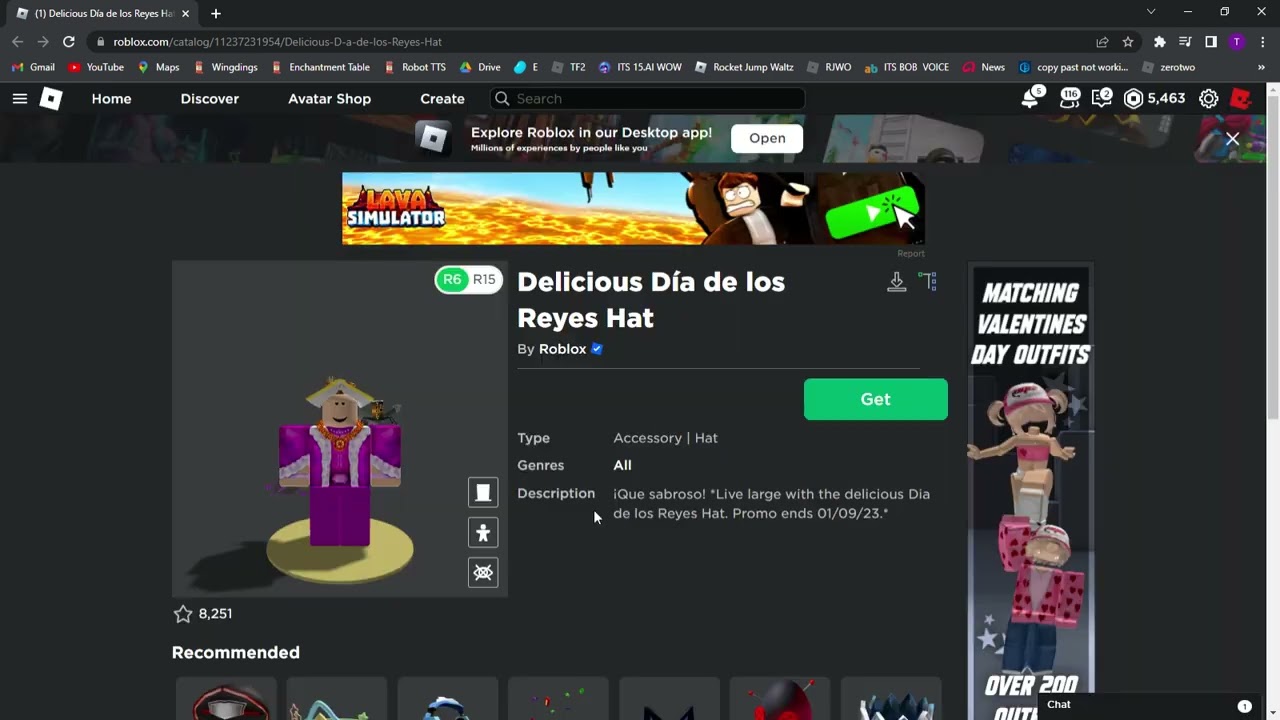The width and height of the screenshot is (1280, 720).
Task: Click the 2D thumbnail view button
Action: 483,492
